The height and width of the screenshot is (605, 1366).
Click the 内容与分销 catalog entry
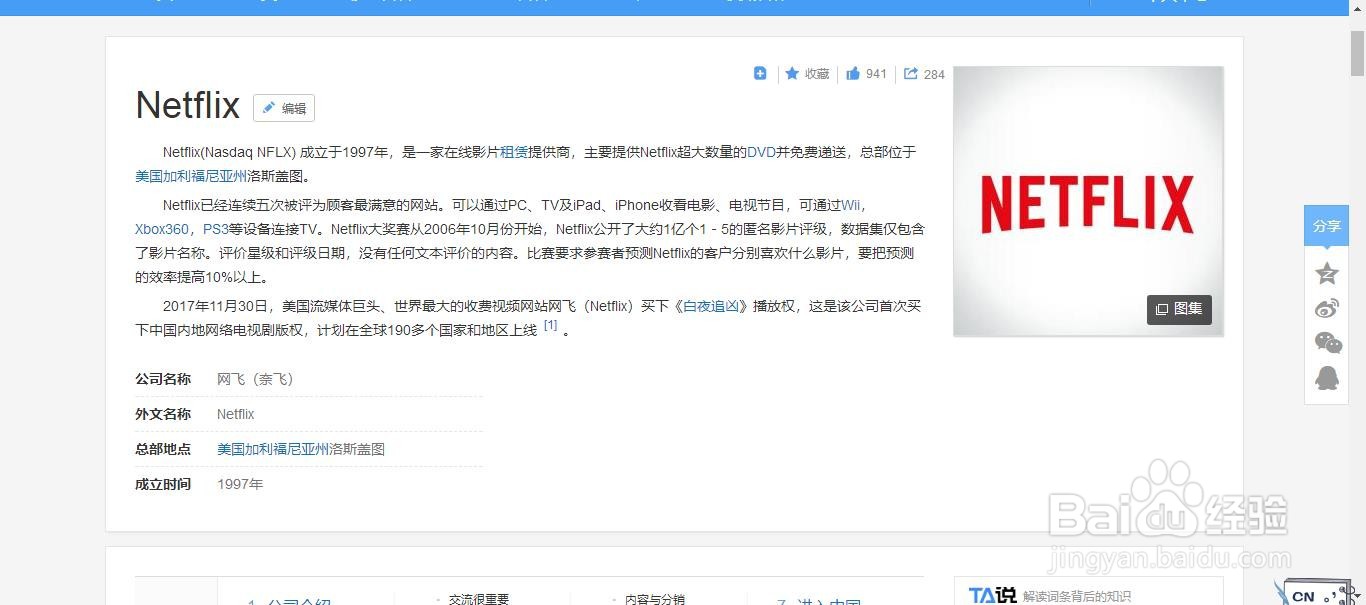tap(655, 599)
